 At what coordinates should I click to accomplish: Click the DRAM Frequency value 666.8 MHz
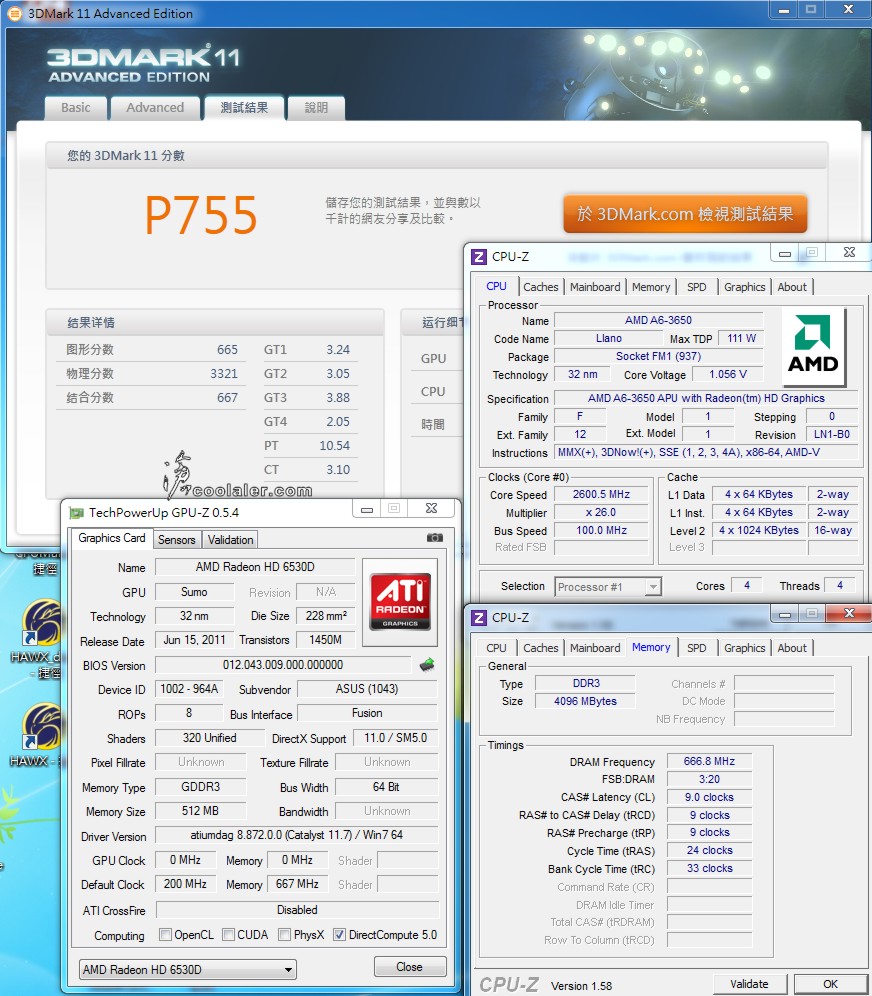click(x=709, y=761)
